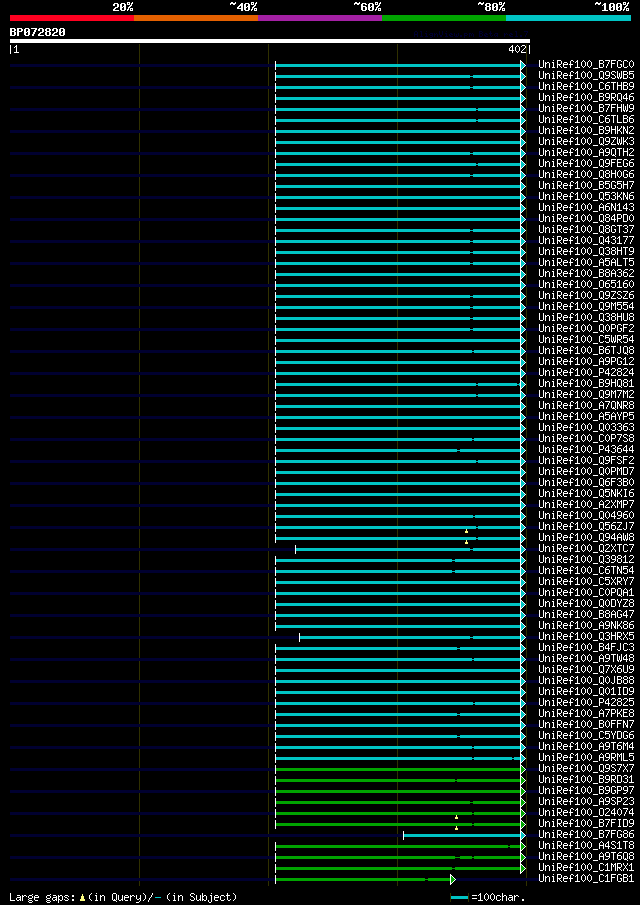The image size is (640, 905).
Task: Click the green arrowhead ending the UniRef100_C1FGB1 alignment
Action: [453, 879]
